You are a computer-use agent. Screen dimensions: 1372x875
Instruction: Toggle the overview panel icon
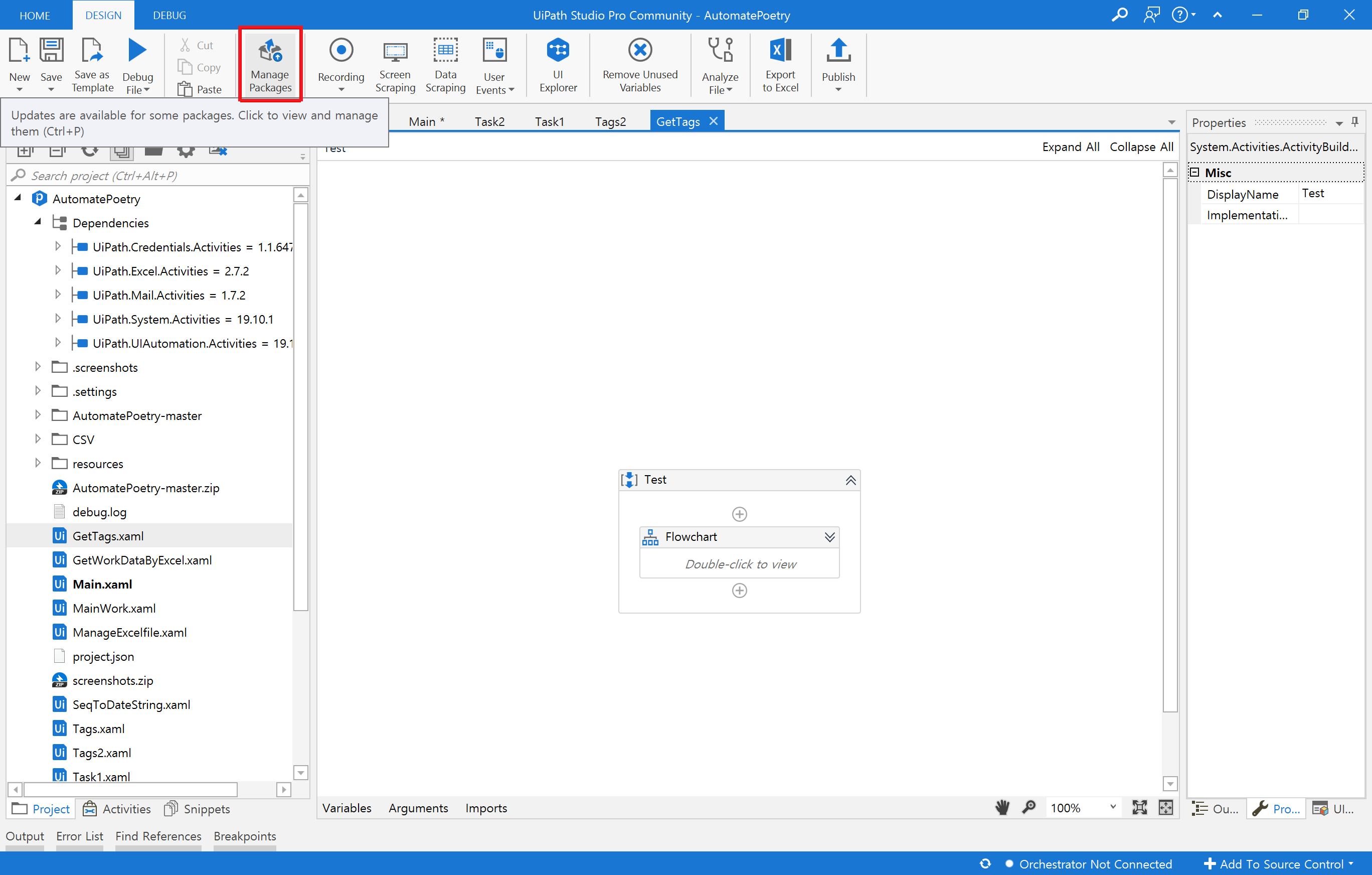(x=1166, y=807)
